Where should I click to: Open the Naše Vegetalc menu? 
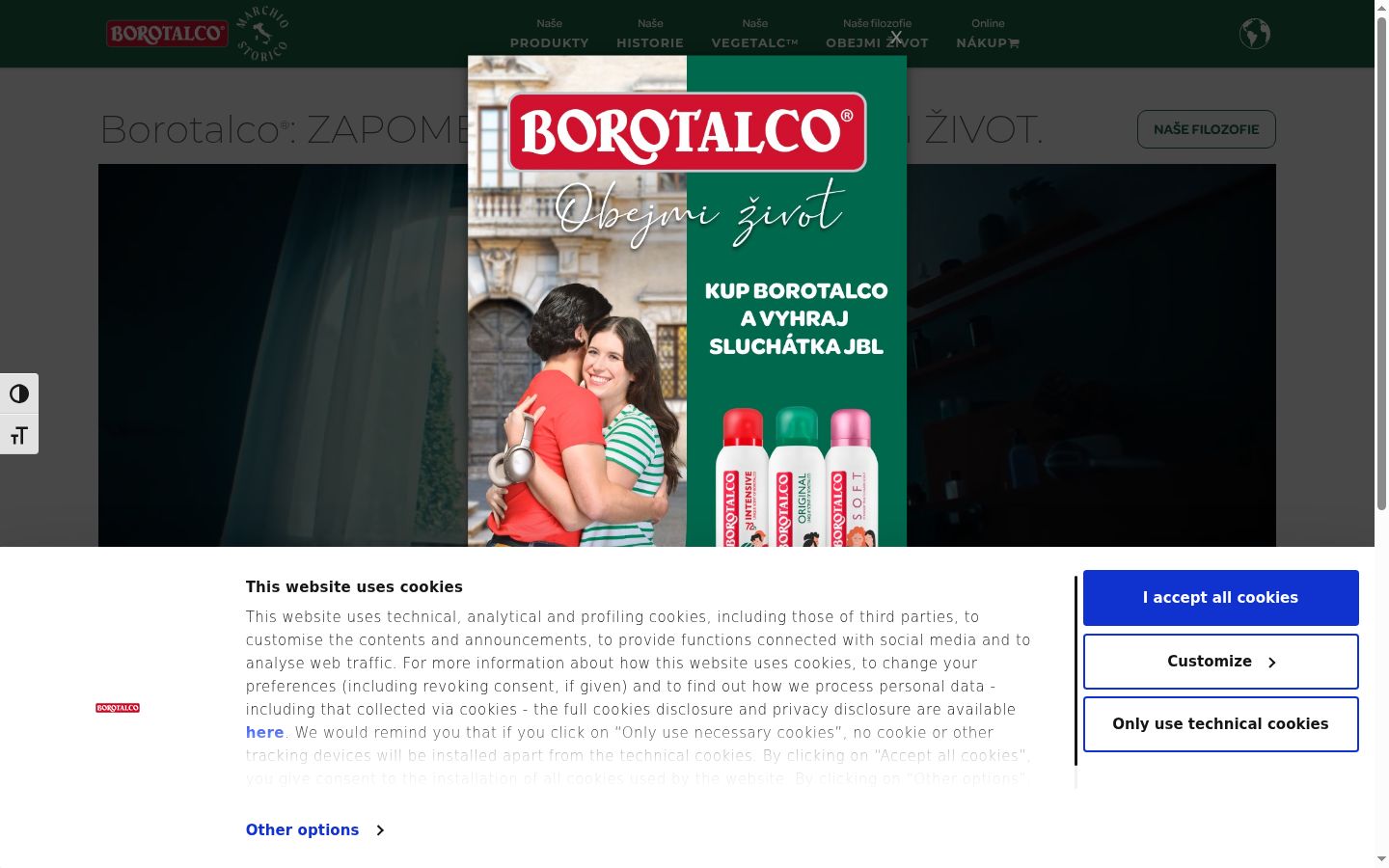tap(754, 34)
